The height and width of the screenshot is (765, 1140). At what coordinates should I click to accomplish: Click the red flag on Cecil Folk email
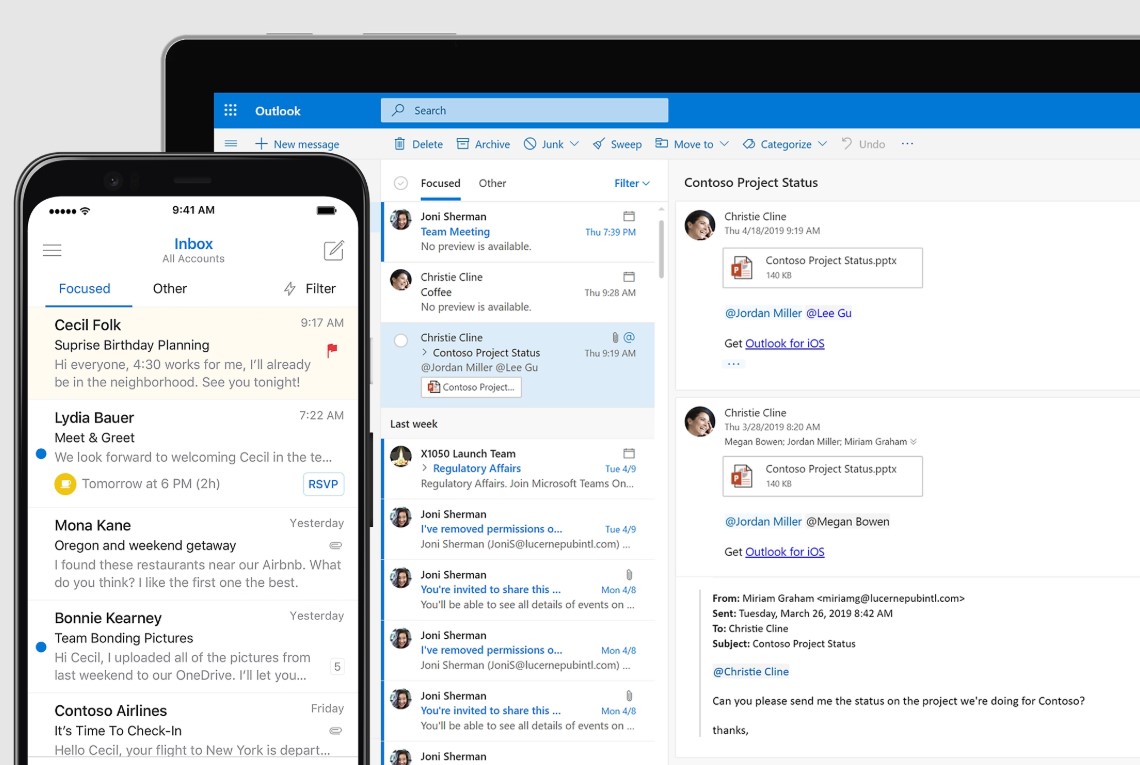pos(332,350)
